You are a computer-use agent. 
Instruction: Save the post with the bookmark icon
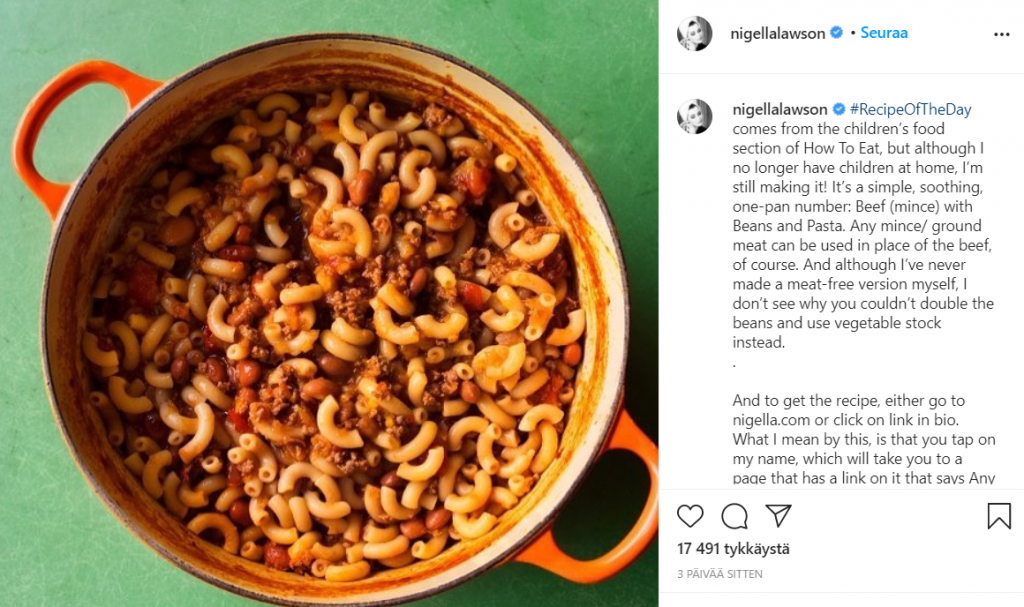click(999, 516)
